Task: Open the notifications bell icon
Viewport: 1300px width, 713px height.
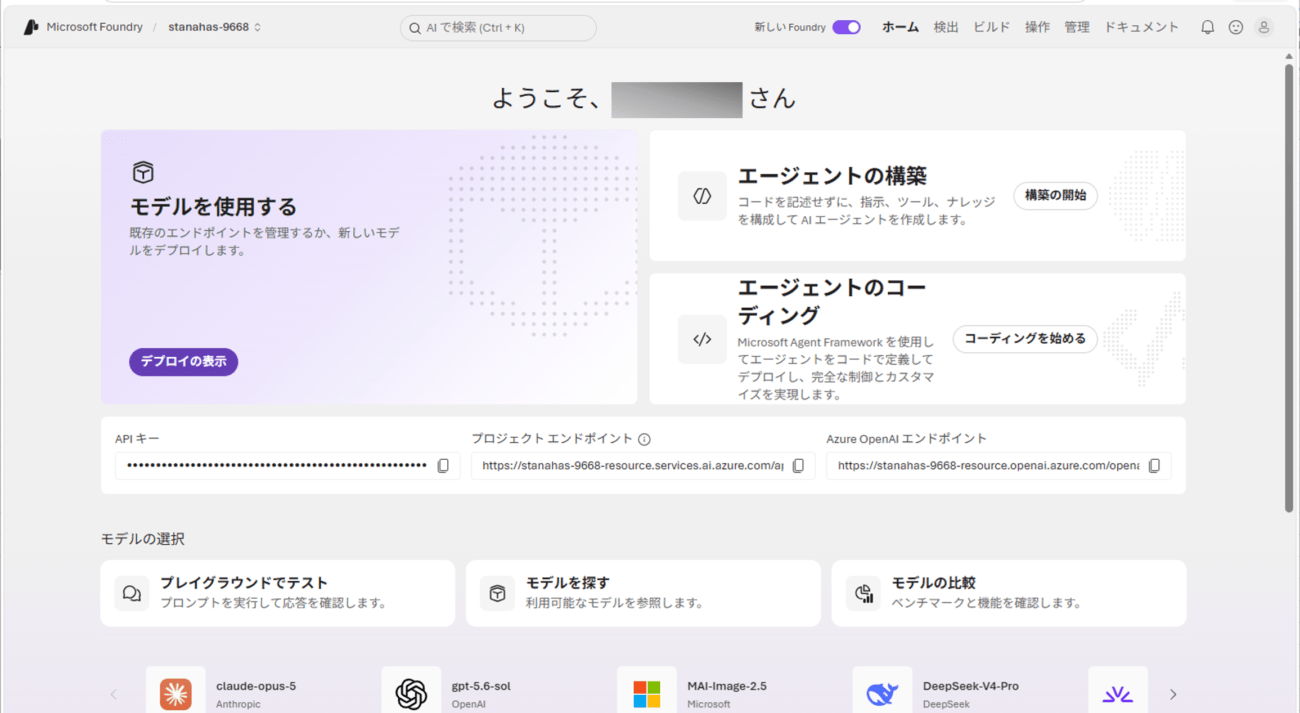Action: point(1207,27)
